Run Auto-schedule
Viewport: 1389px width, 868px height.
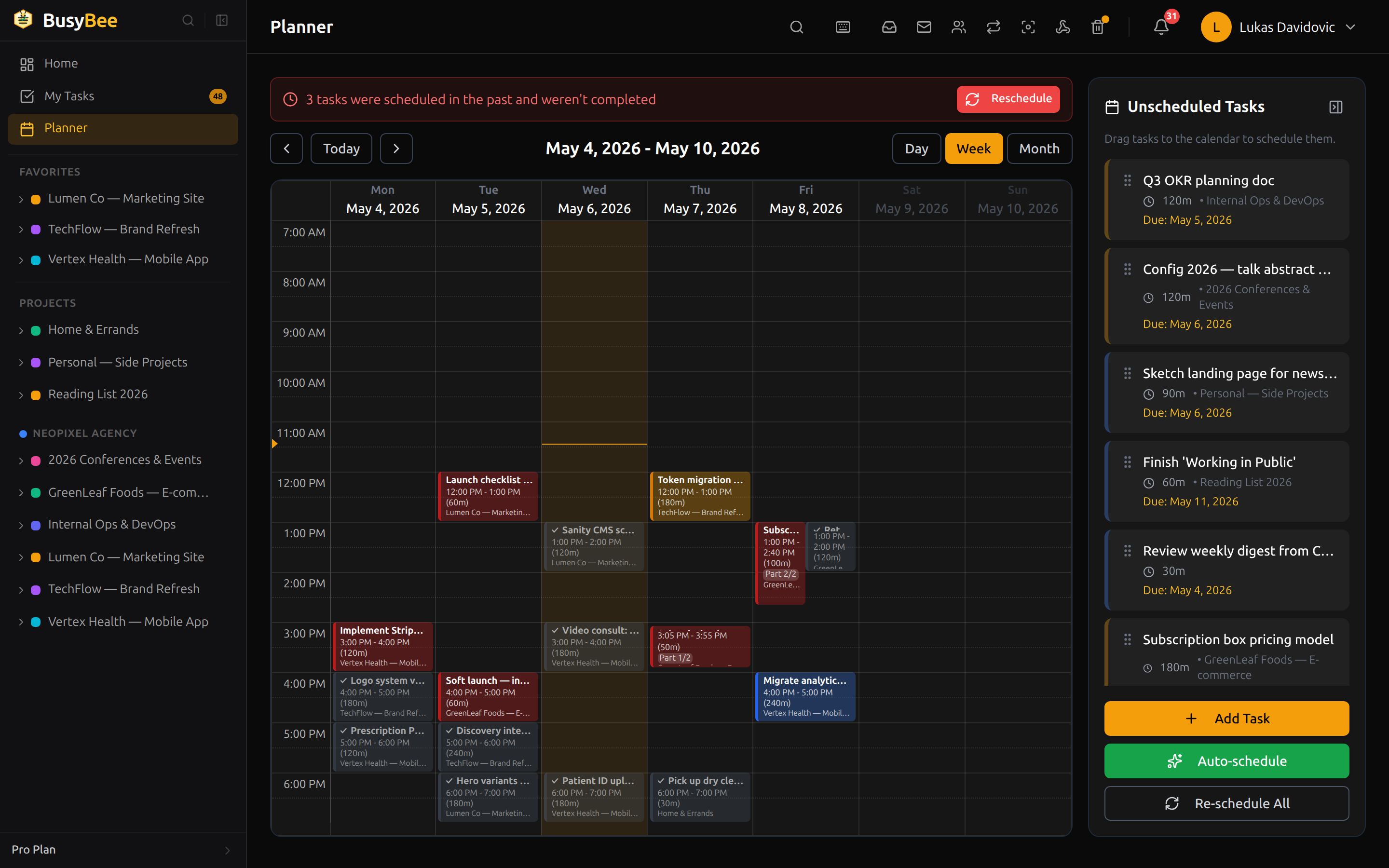pos(1226,760)
